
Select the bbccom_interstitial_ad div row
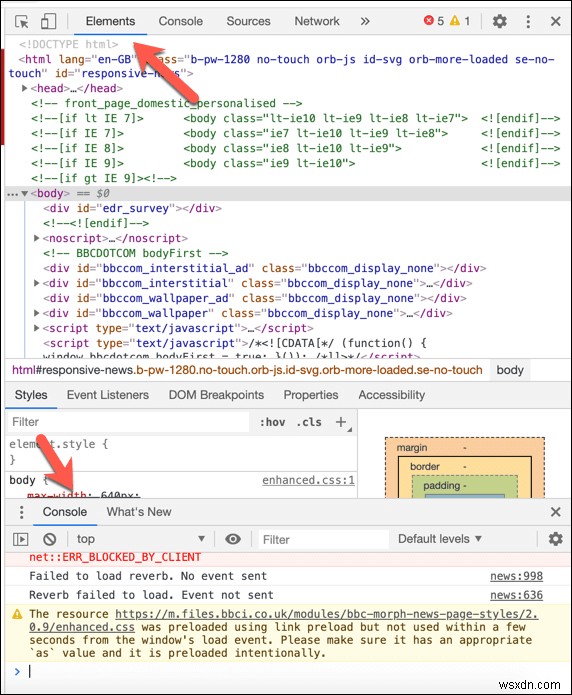click(x=264, y=268)
